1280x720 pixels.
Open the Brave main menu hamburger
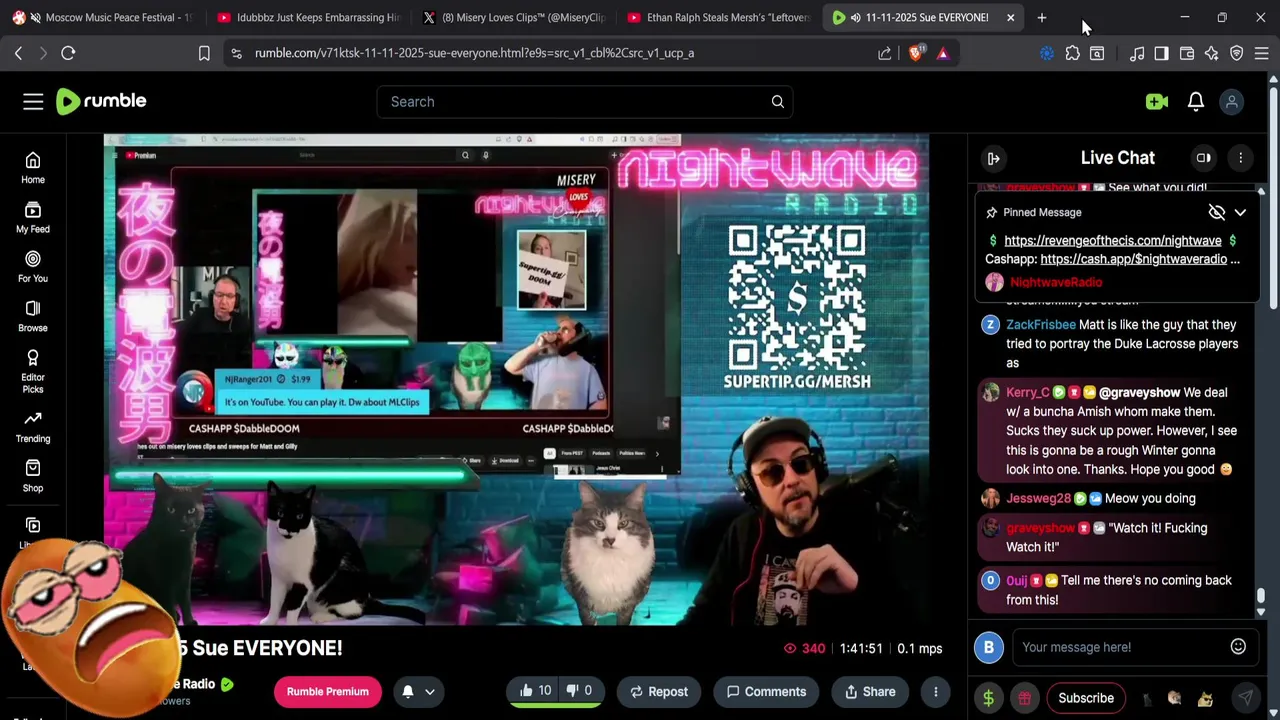(x=1261, y=53)
